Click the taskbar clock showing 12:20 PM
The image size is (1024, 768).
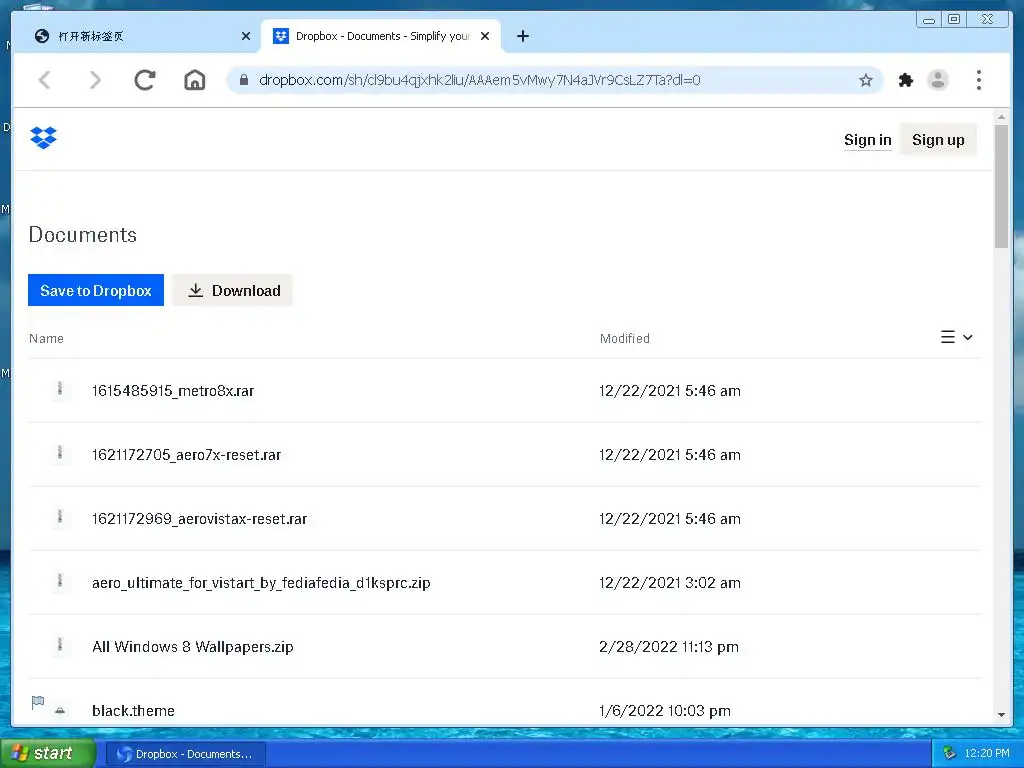pyautogui.click(x=987, y=753)
